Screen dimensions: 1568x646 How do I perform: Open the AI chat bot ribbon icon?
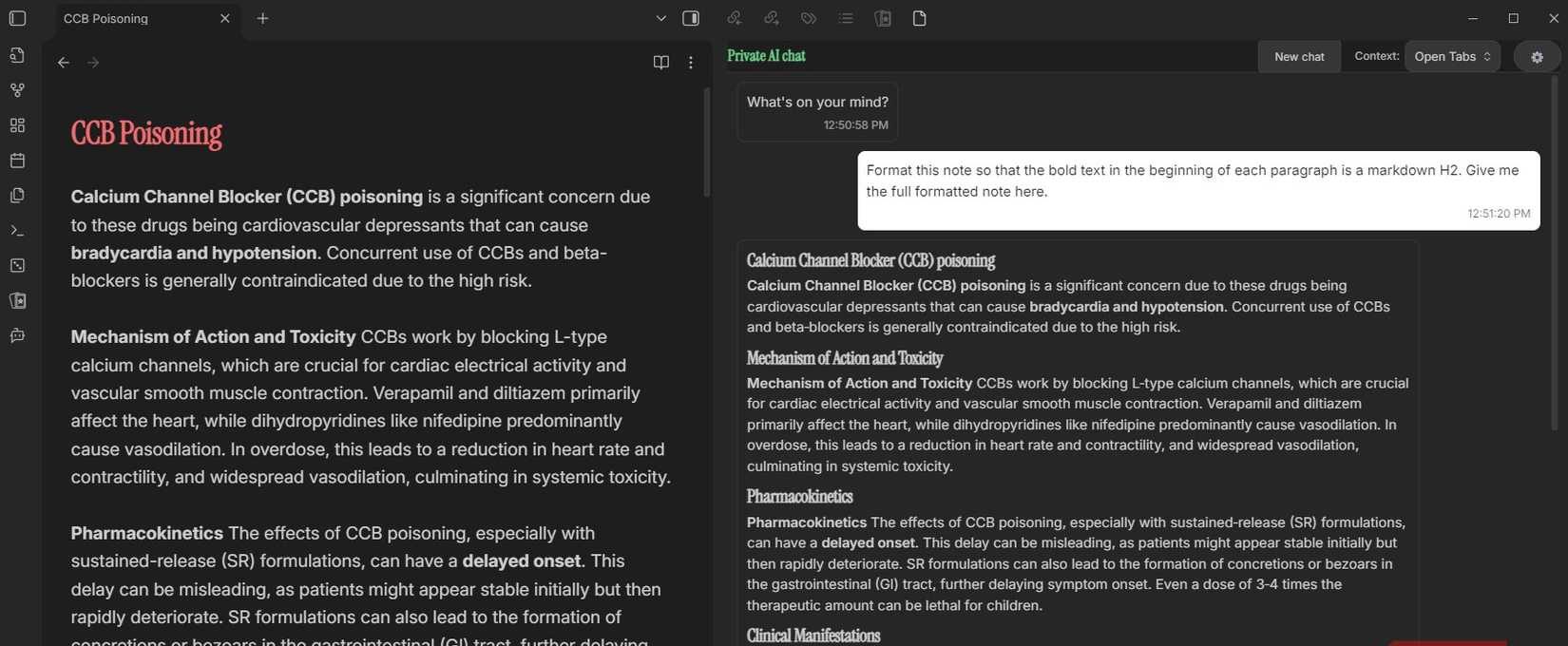tap(17, 335)
